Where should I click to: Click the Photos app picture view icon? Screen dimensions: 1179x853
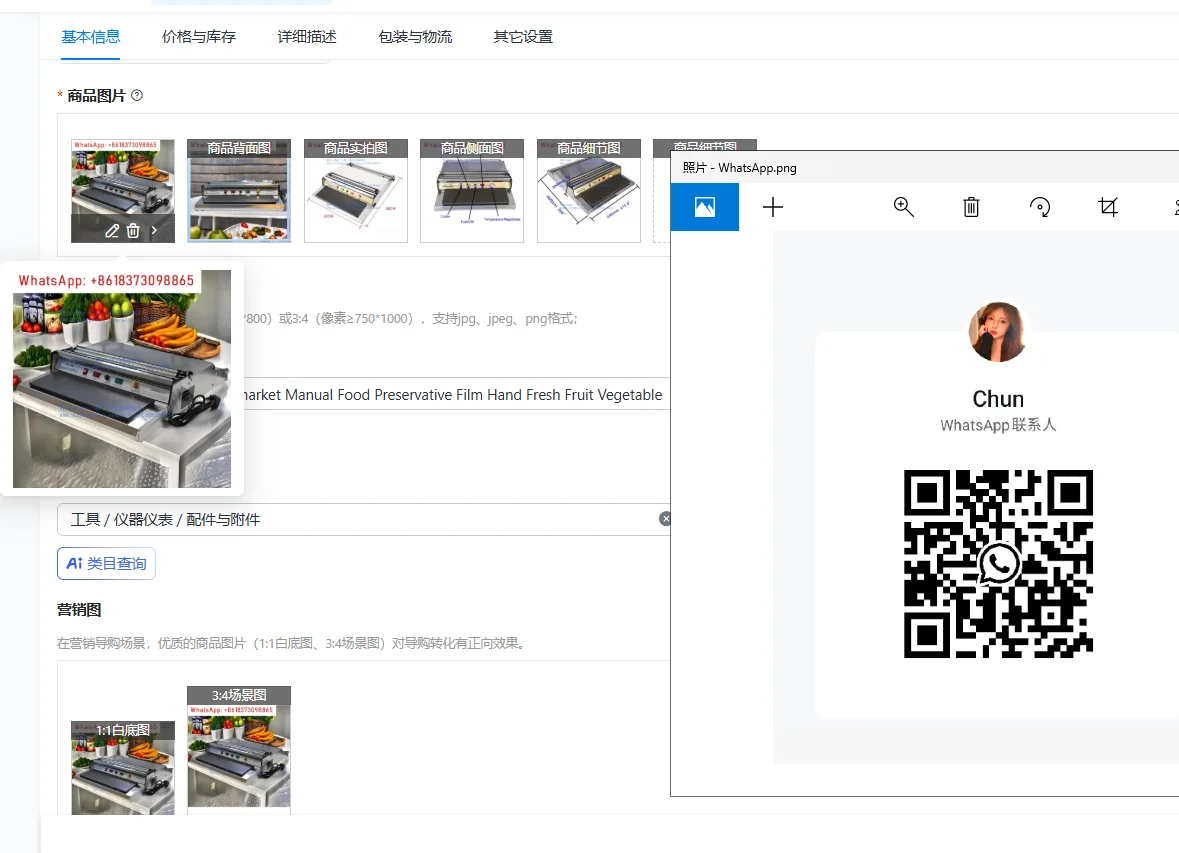(x=705, y=207)
